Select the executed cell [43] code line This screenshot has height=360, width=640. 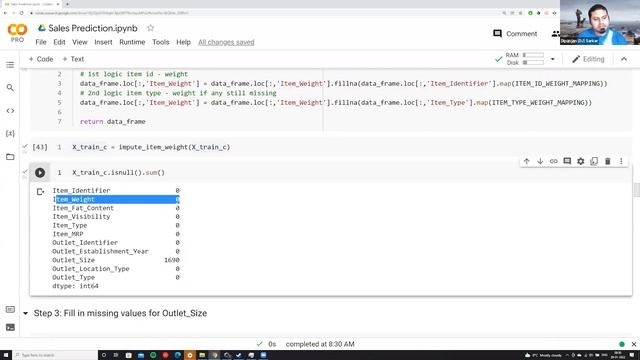pos(151,147)
